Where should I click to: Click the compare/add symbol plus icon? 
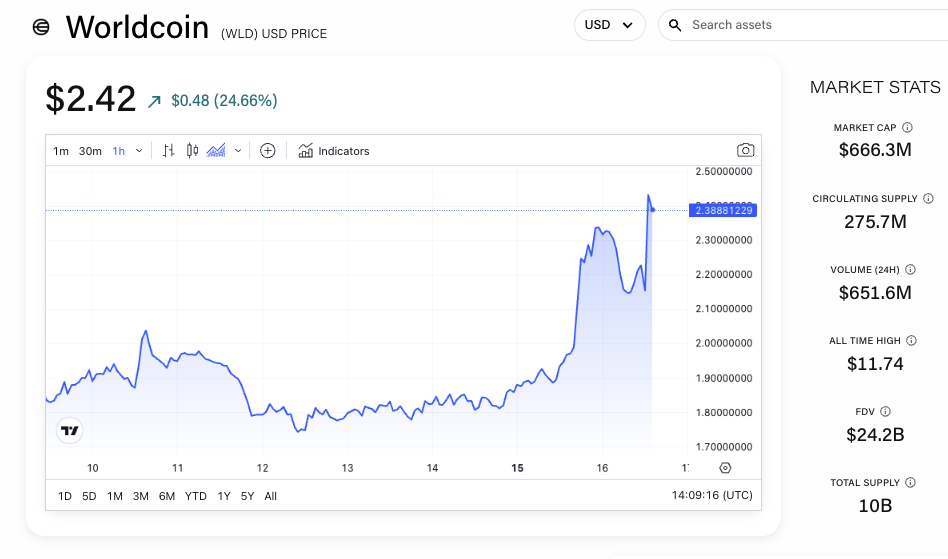[x=267, y=151]
